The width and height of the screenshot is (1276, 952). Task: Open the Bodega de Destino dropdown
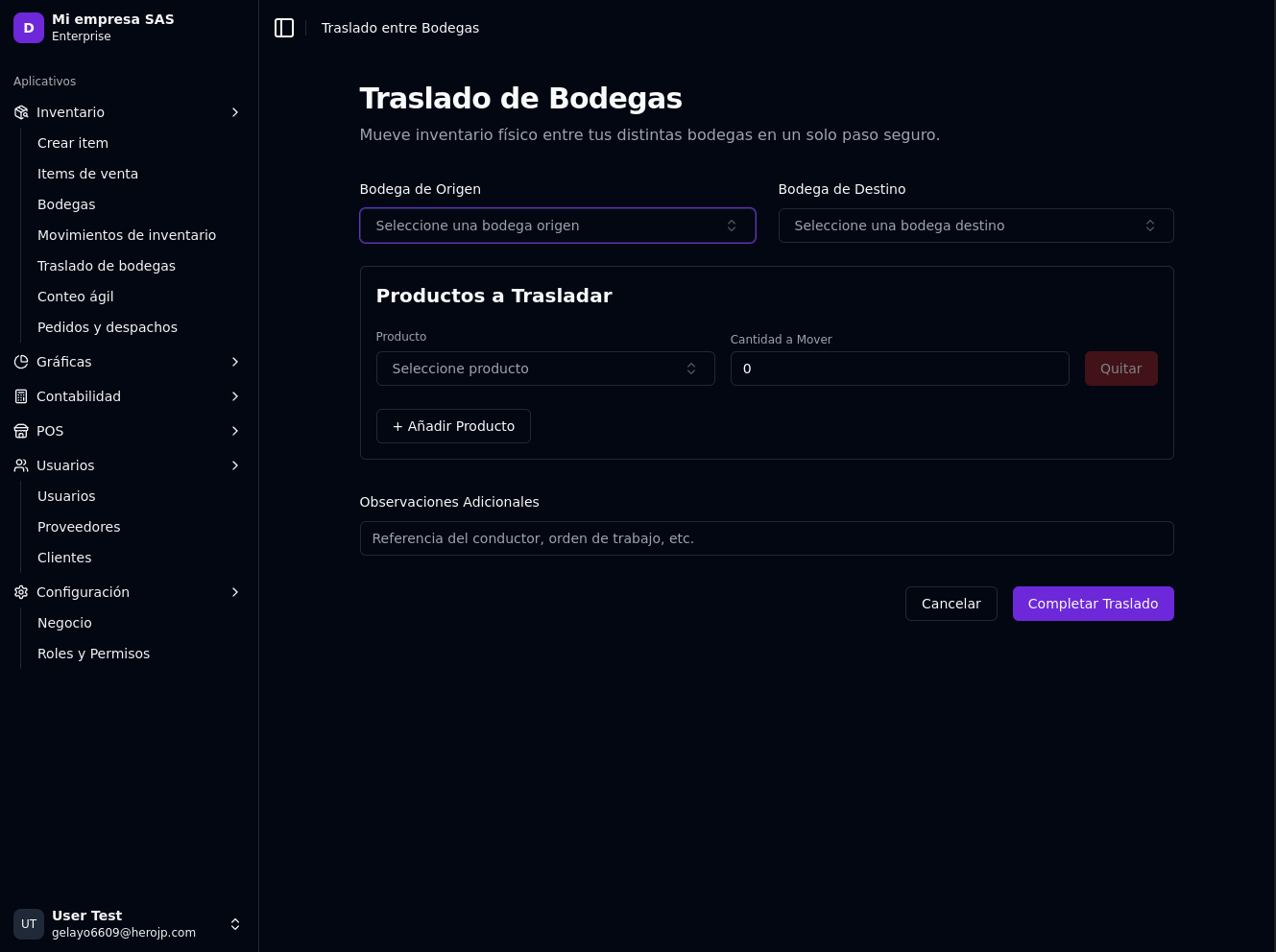976,226
